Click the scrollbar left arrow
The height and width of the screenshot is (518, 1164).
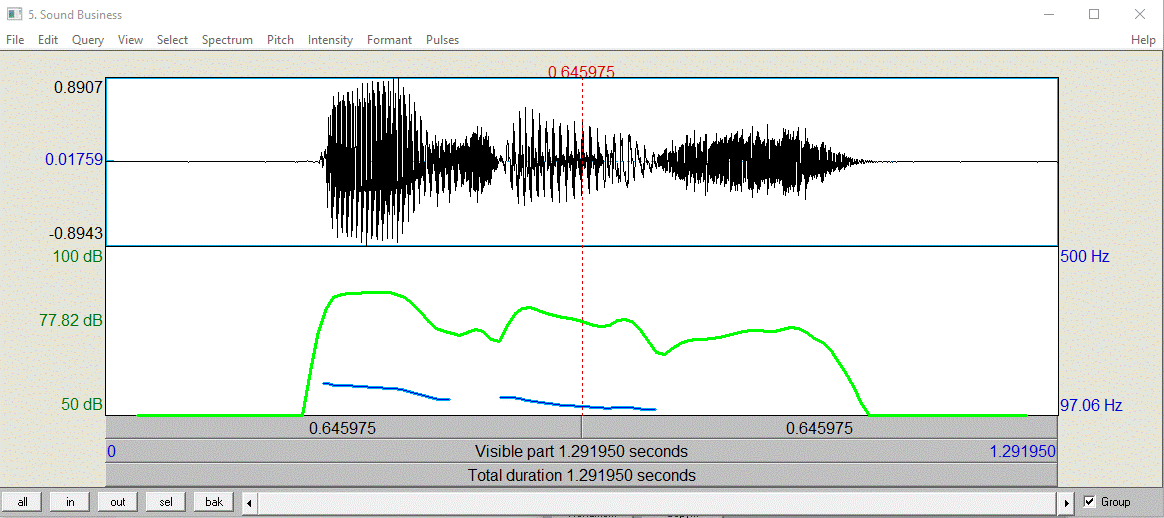point(250,502)
